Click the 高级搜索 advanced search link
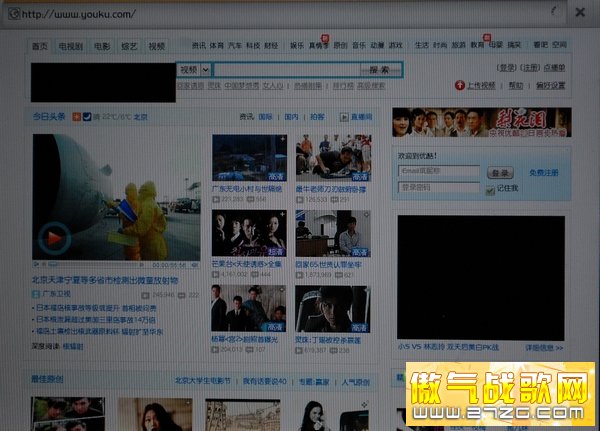600x431 pixels. click(371, 86)
